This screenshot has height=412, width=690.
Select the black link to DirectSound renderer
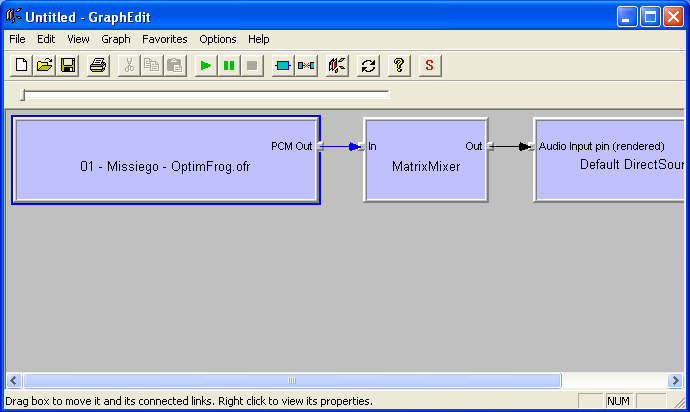tap(511, 147)
